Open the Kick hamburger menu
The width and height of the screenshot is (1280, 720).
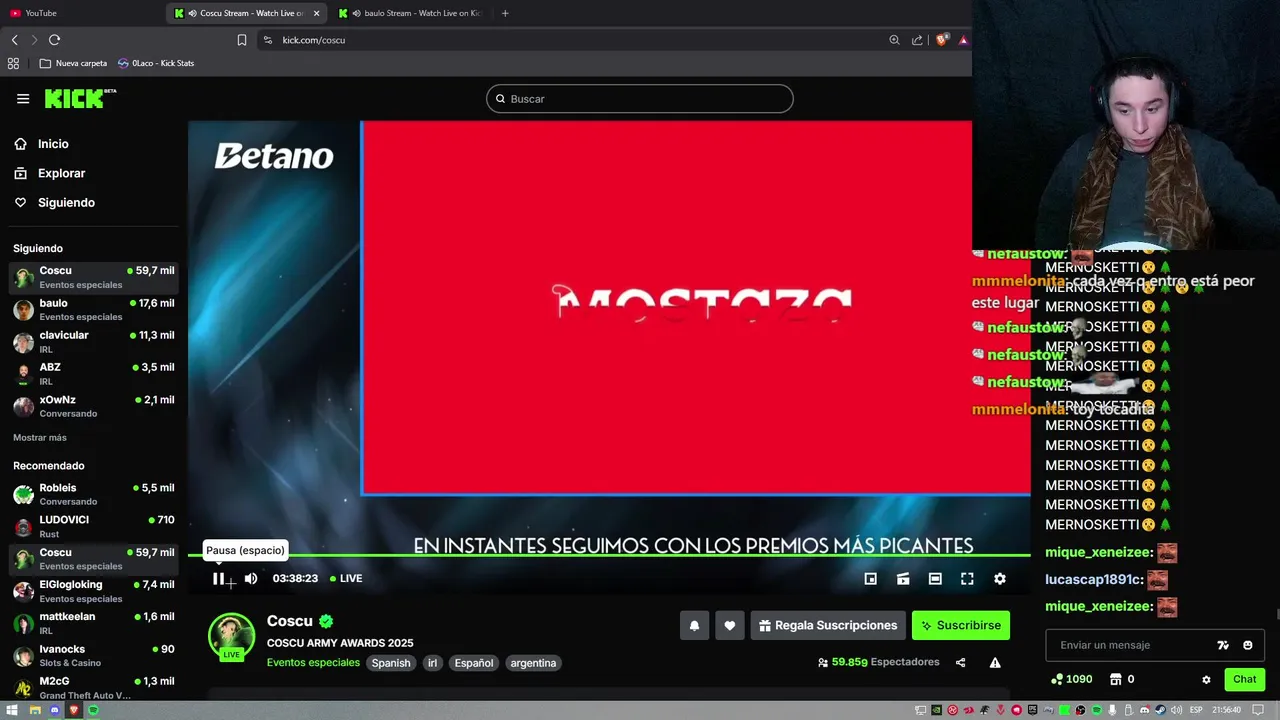[23, 99]
